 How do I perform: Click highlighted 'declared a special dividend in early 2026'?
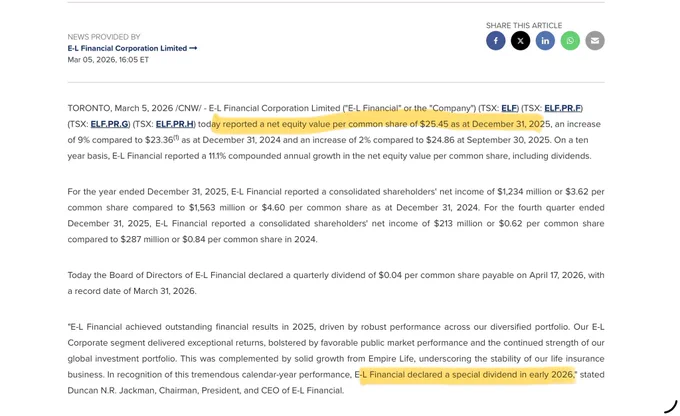[491, 375]
